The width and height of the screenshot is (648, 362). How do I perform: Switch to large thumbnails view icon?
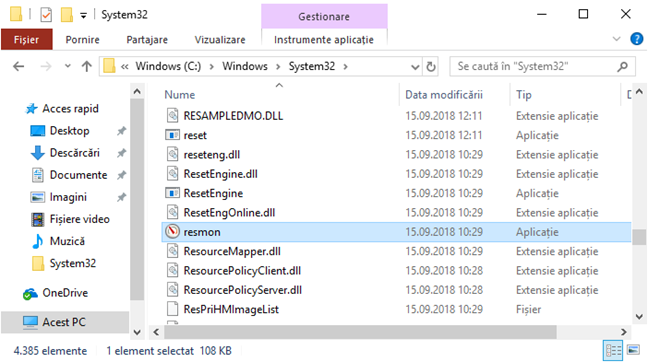pyautogui.click(x=633, y=350)
